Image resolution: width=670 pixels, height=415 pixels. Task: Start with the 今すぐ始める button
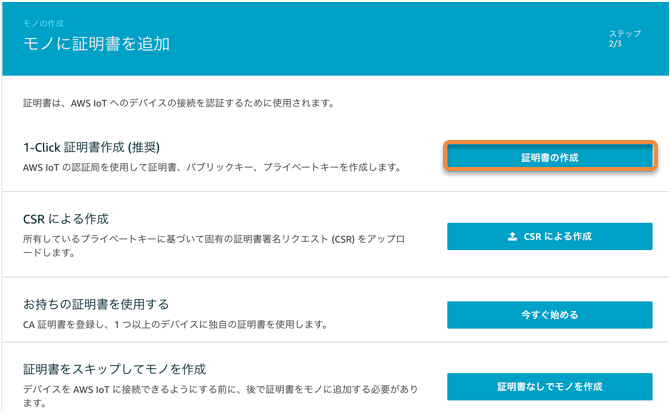pos(550,315)
